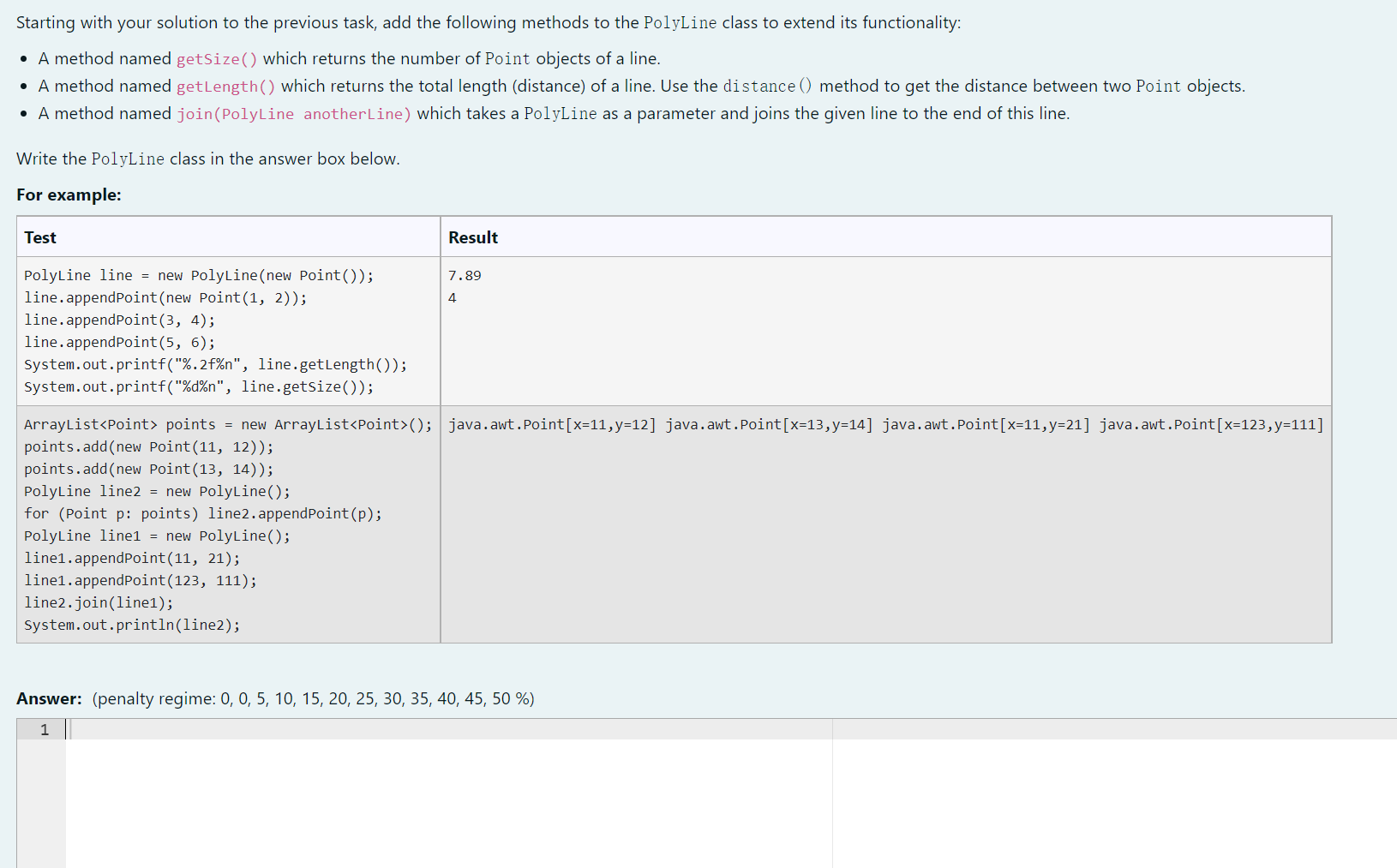Select the getLength() method name text
The width and height of the screenshot is (1397, 868).
(x=225, y=86)
